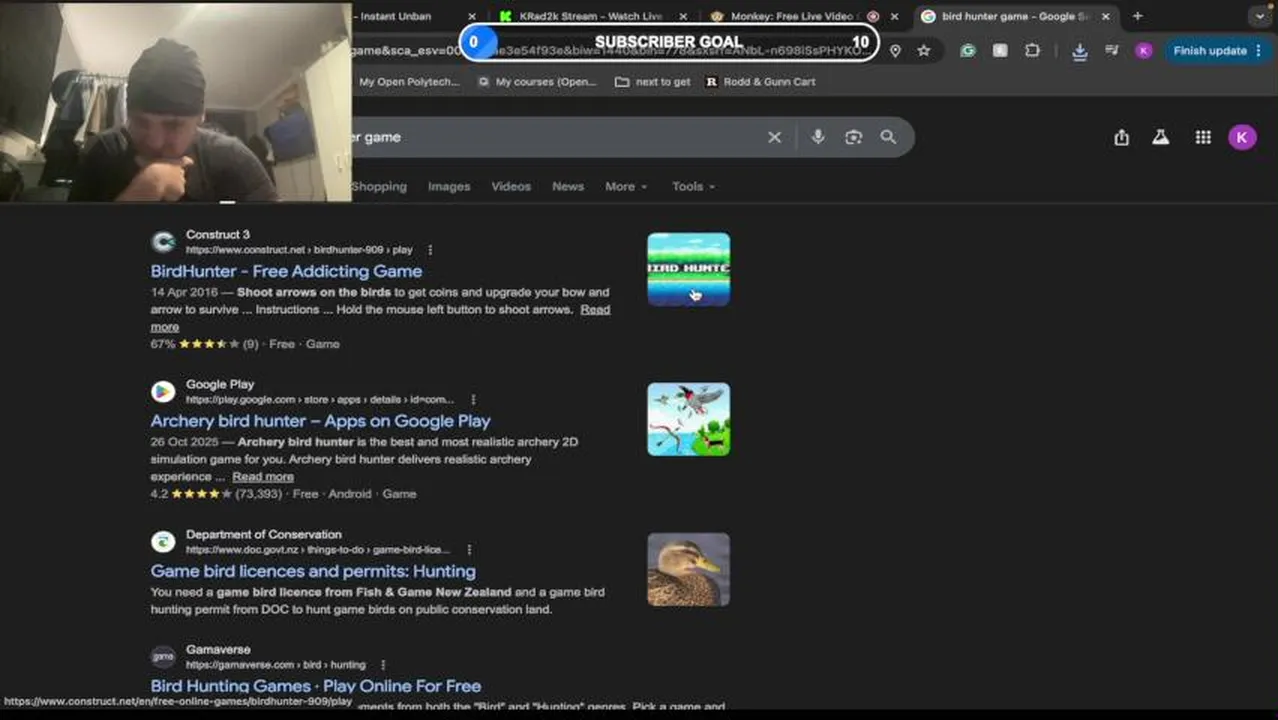1278x720 pixels.
Task: Open options menu for the Google Play result
Action: tap(473, 400)
